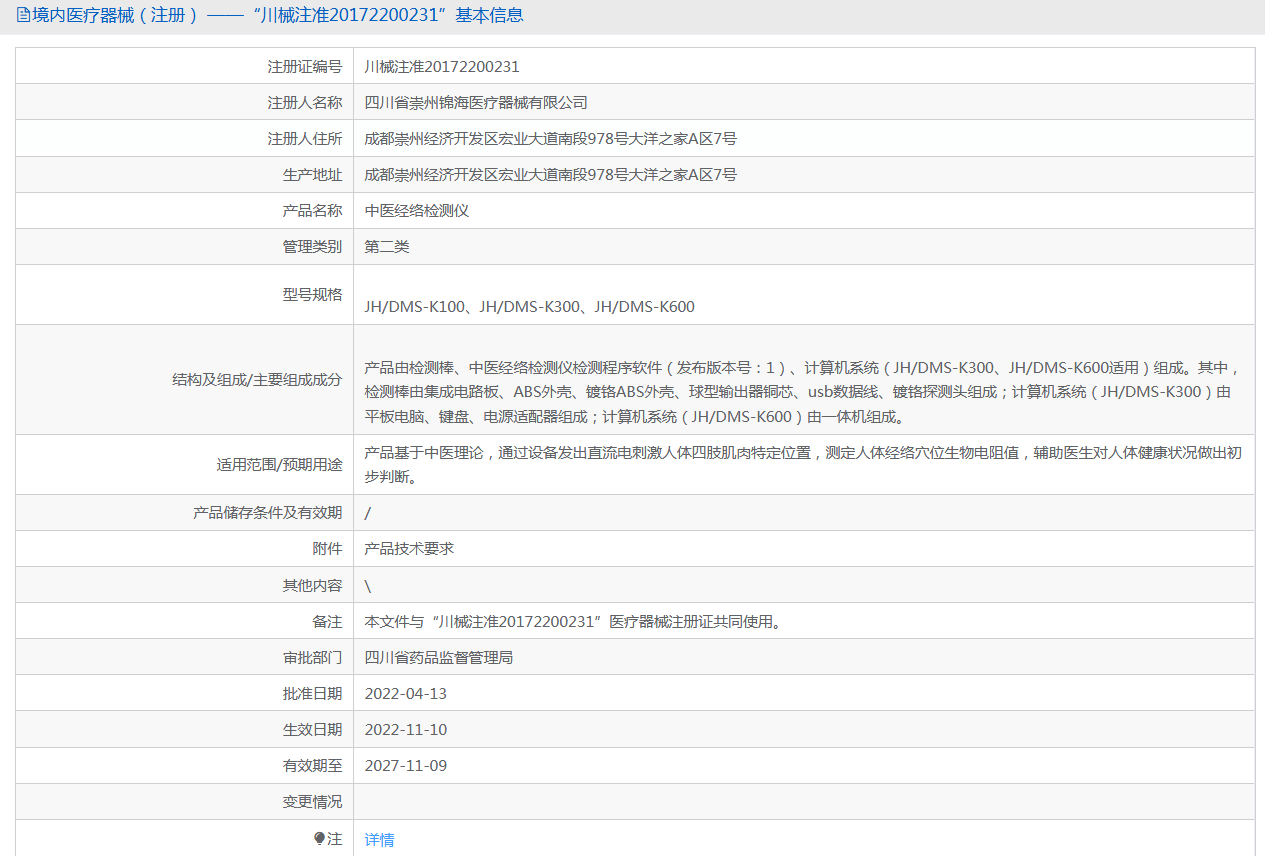Image resolution: width=1265 pixels, height=856 pixels.
Task: Select effective date 2022-11-10
Action: coord(406,729)
